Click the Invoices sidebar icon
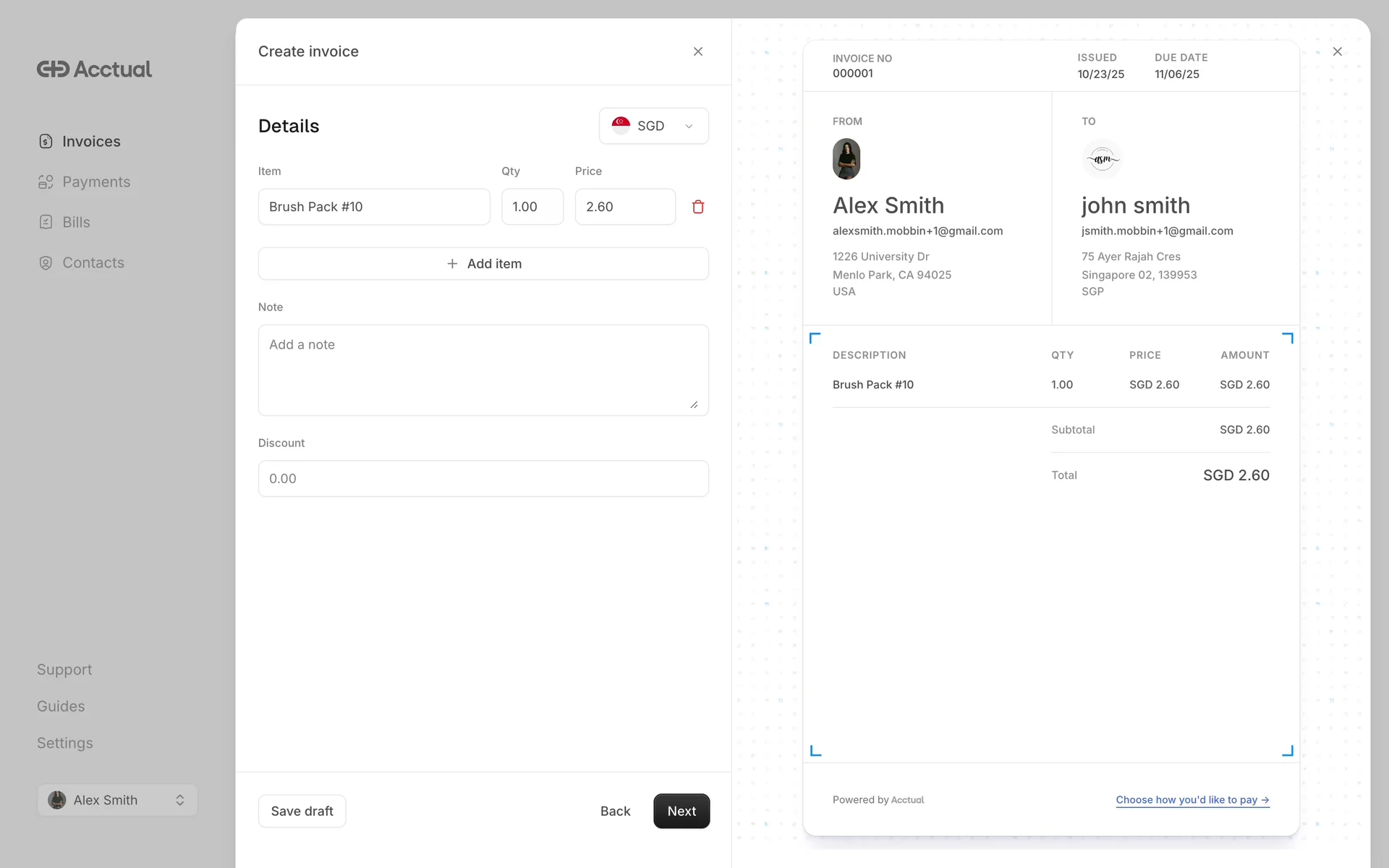The height and width of the screenshot is (868, 1389). 46,142
